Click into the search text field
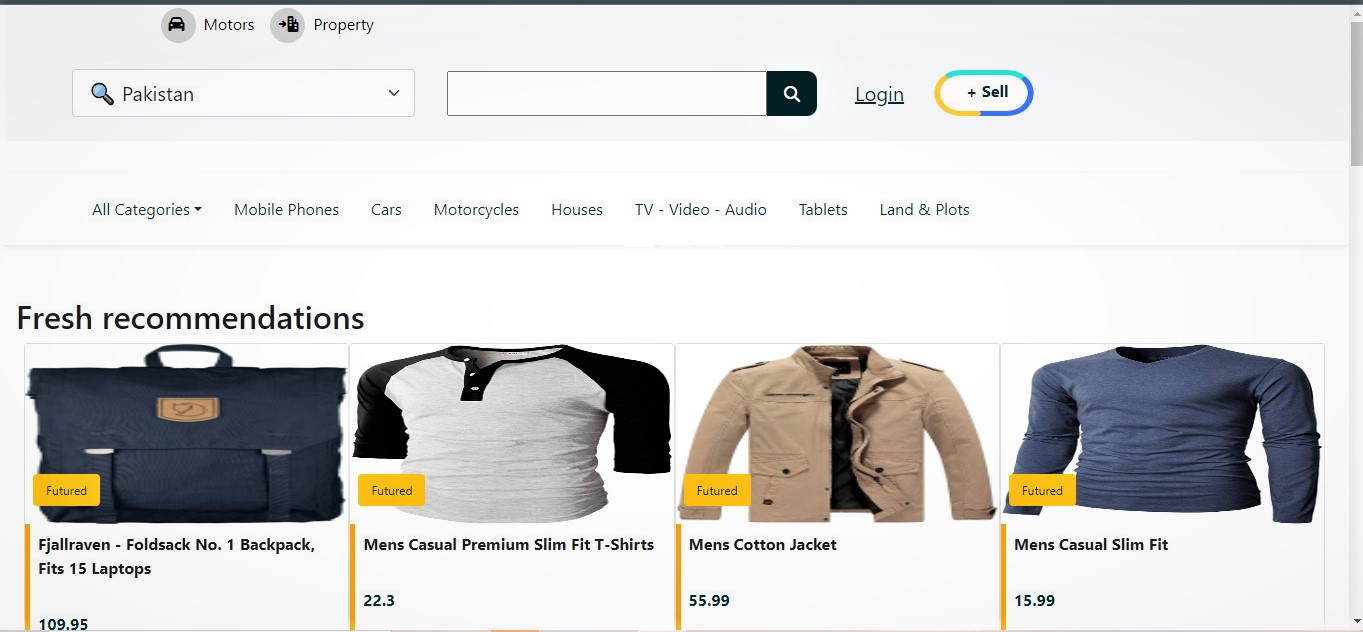Screen dimensions: 1363x632 click(x=606, y=94)
